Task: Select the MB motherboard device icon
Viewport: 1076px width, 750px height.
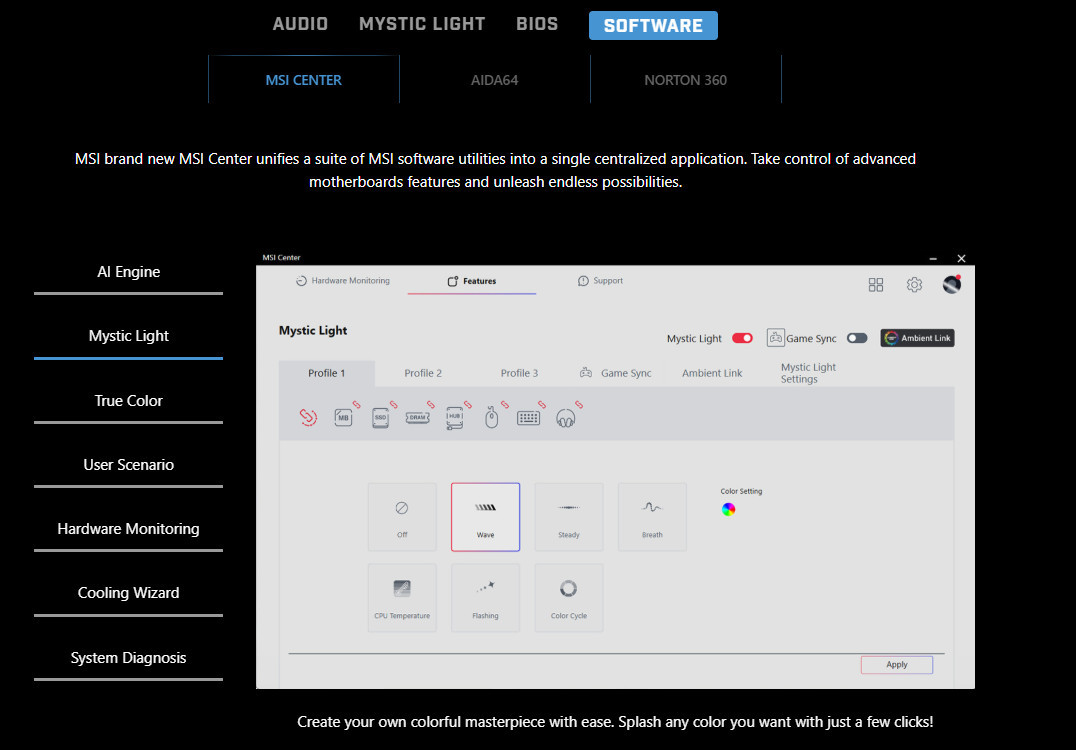Action: (x=343, y=417)
